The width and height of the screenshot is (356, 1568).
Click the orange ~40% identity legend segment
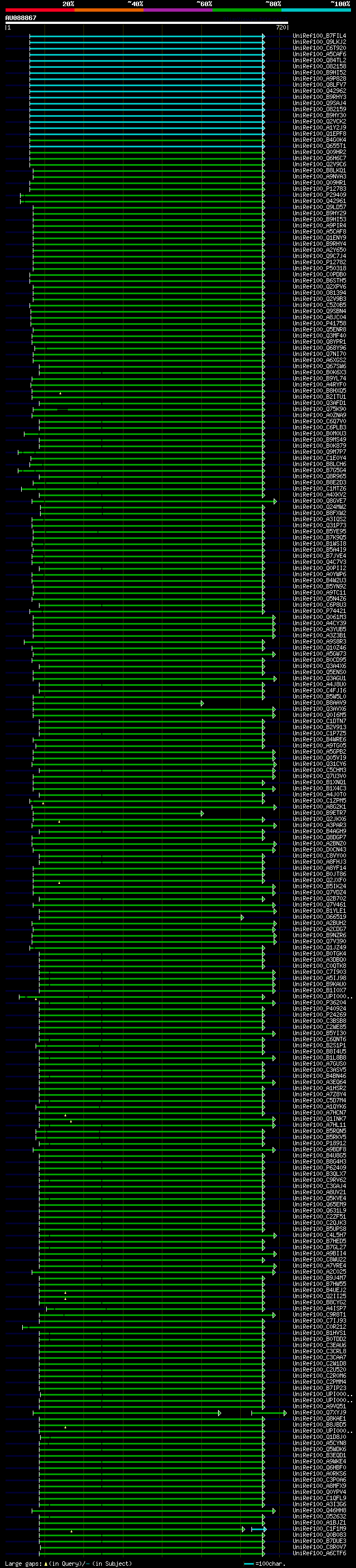109,10
